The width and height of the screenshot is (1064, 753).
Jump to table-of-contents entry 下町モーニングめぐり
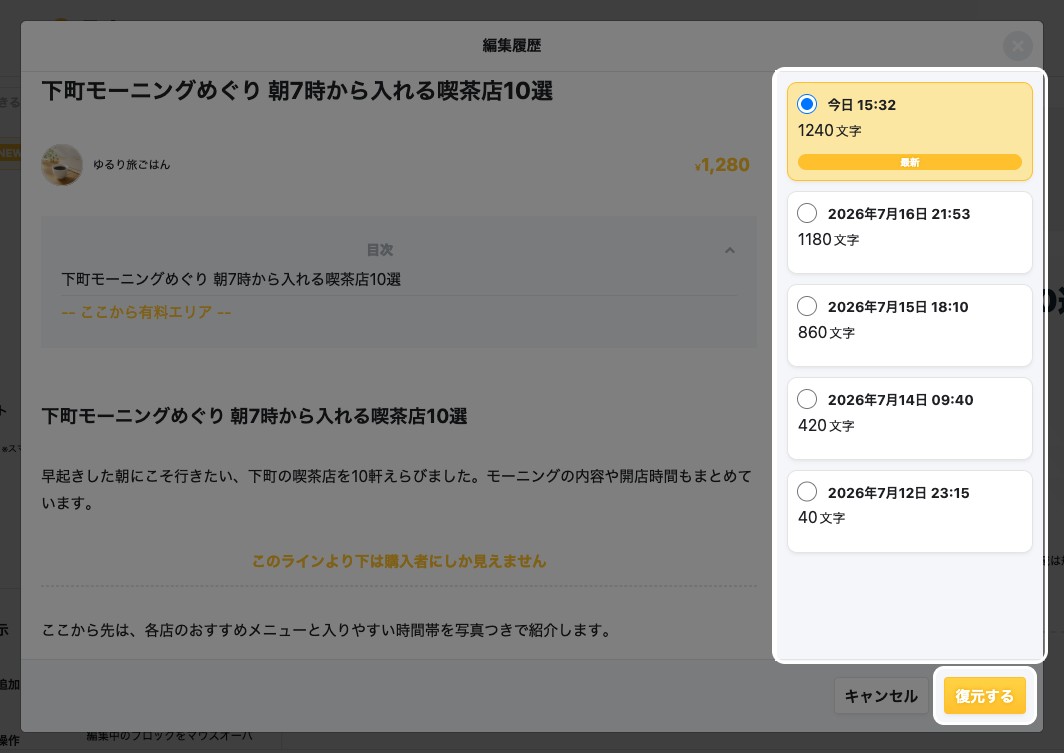click(231, 279)
